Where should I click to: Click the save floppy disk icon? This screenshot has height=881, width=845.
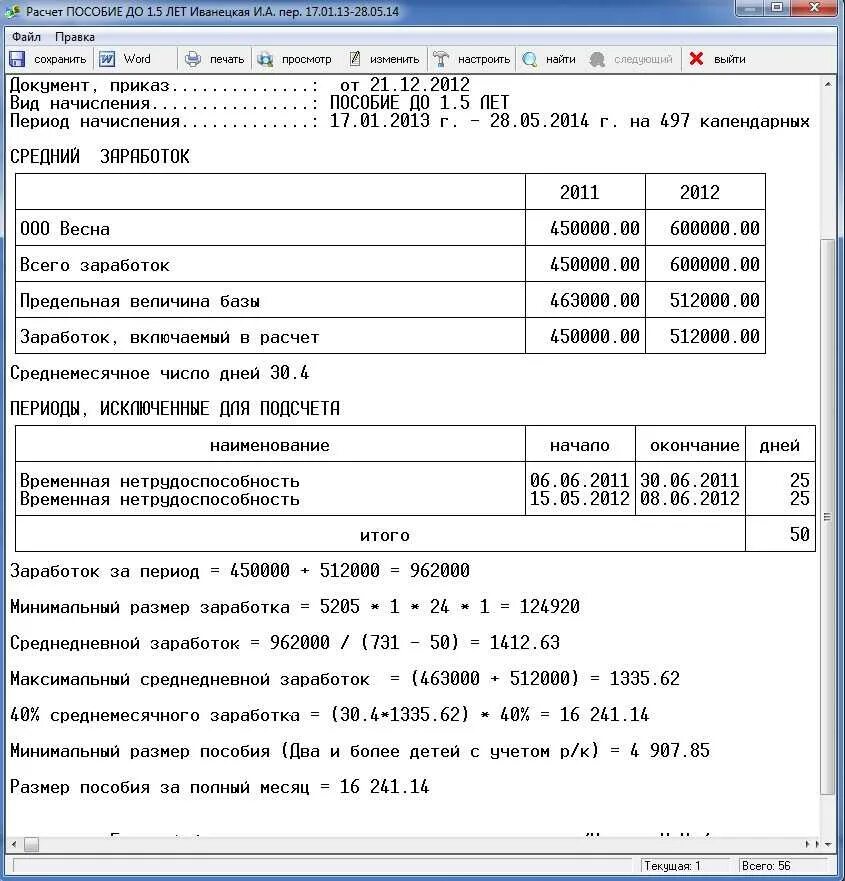(17, 59)
